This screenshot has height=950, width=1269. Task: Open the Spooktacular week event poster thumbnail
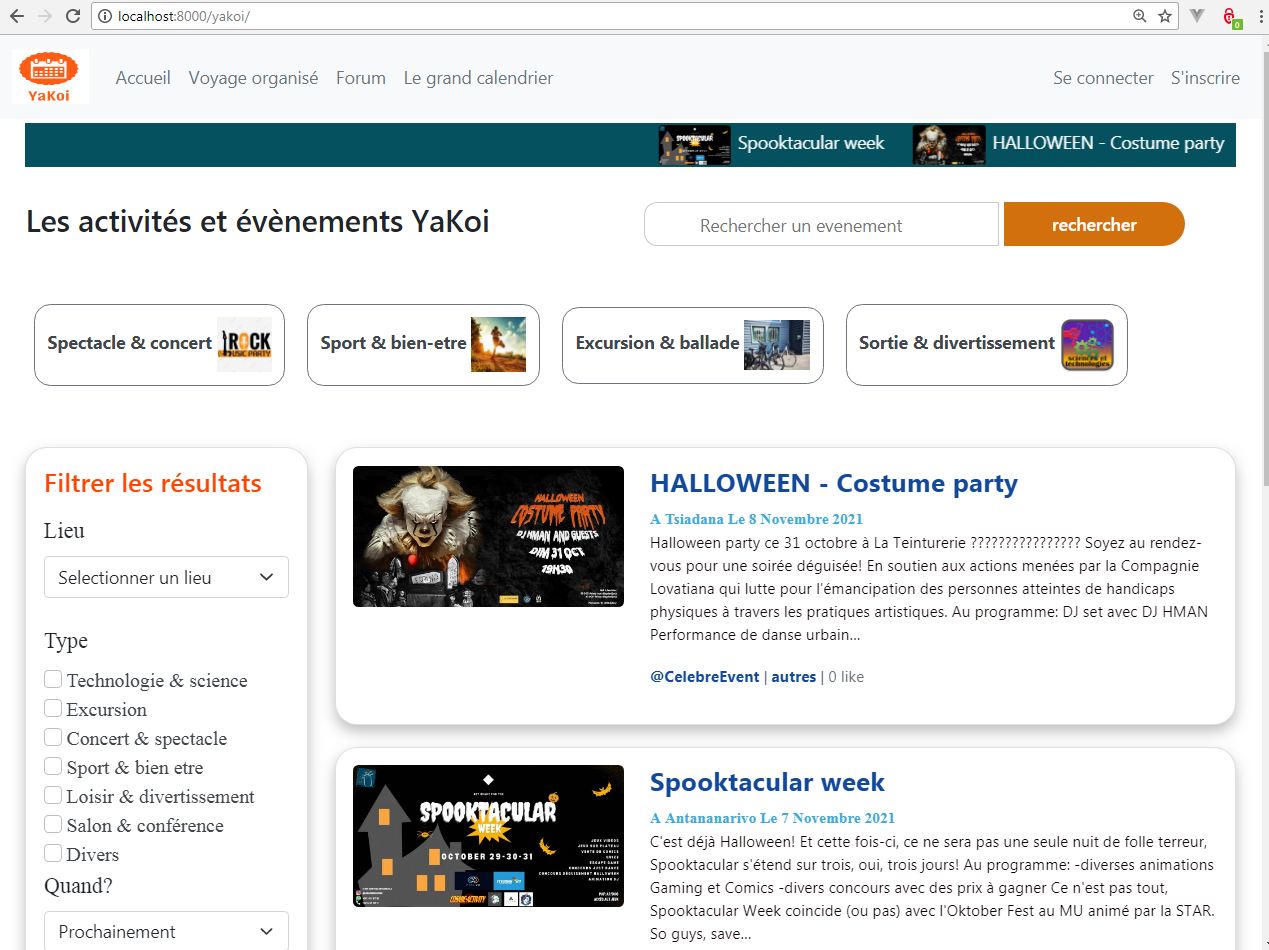pyautogui.click(x=488, y=836)
